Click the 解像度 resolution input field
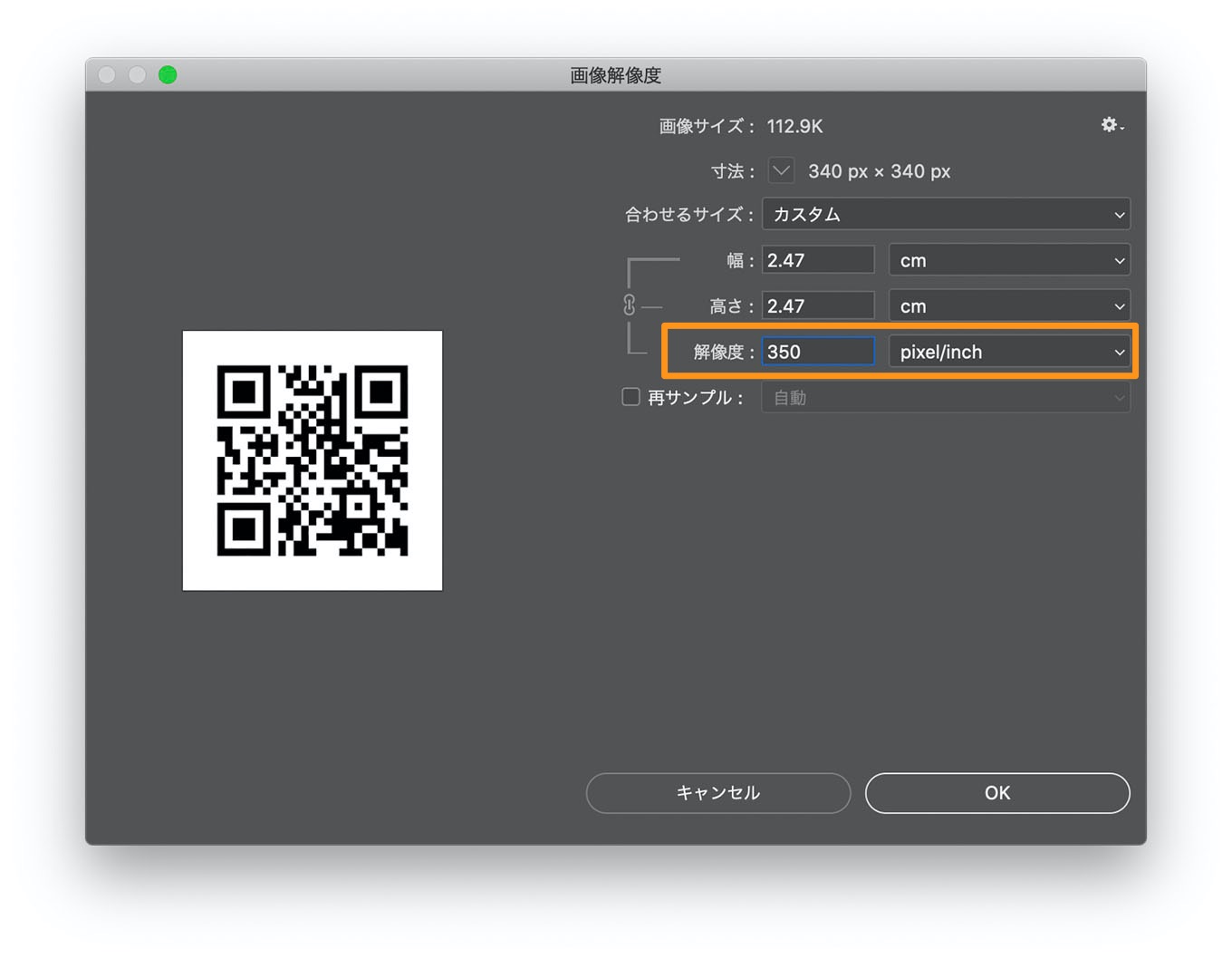Screen dimensions: 1232x958 pyautogui.click(x=818, y=352)
